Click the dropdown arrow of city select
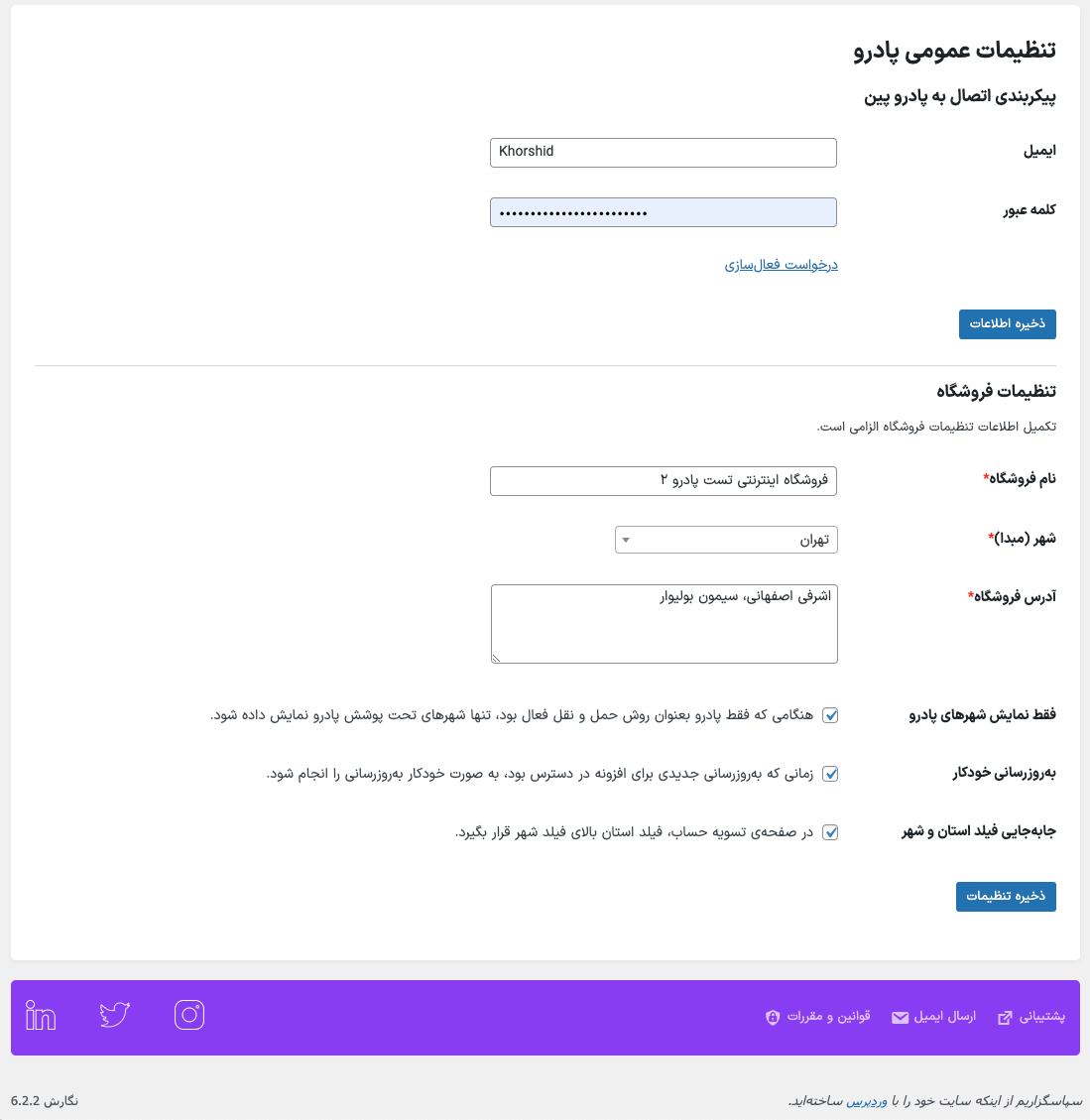The height and width of the screenshot is (1120, 1090). 626,540
